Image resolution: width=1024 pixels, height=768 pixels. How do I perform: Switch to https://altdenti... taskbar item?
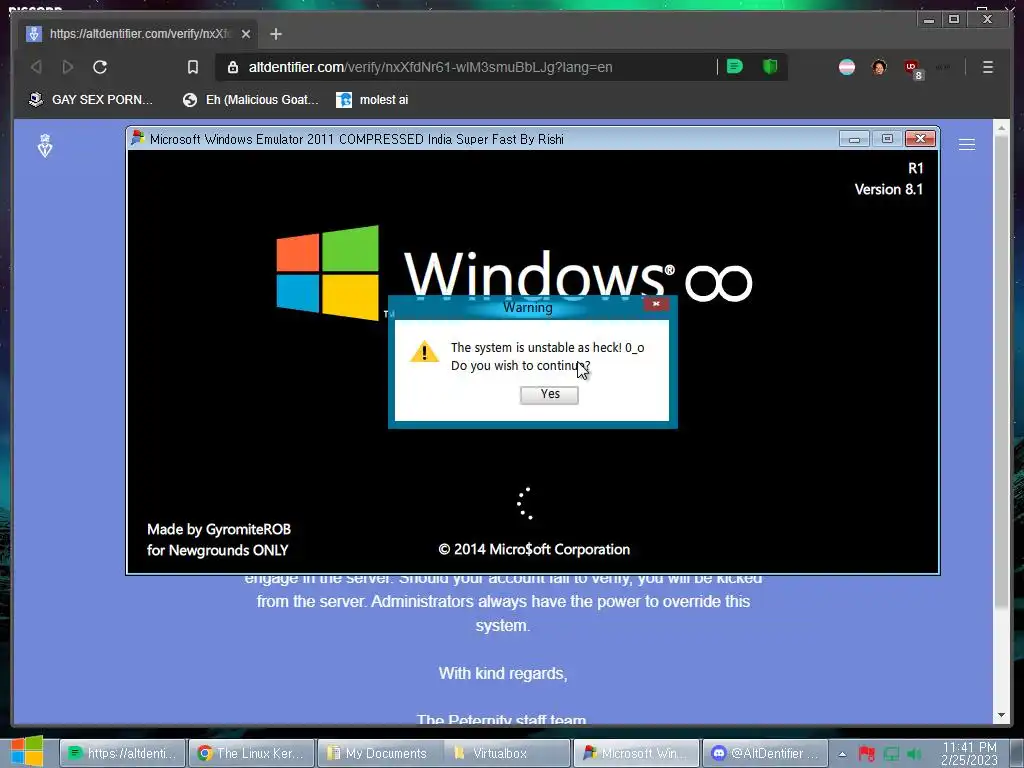click(x=123, y=753)
